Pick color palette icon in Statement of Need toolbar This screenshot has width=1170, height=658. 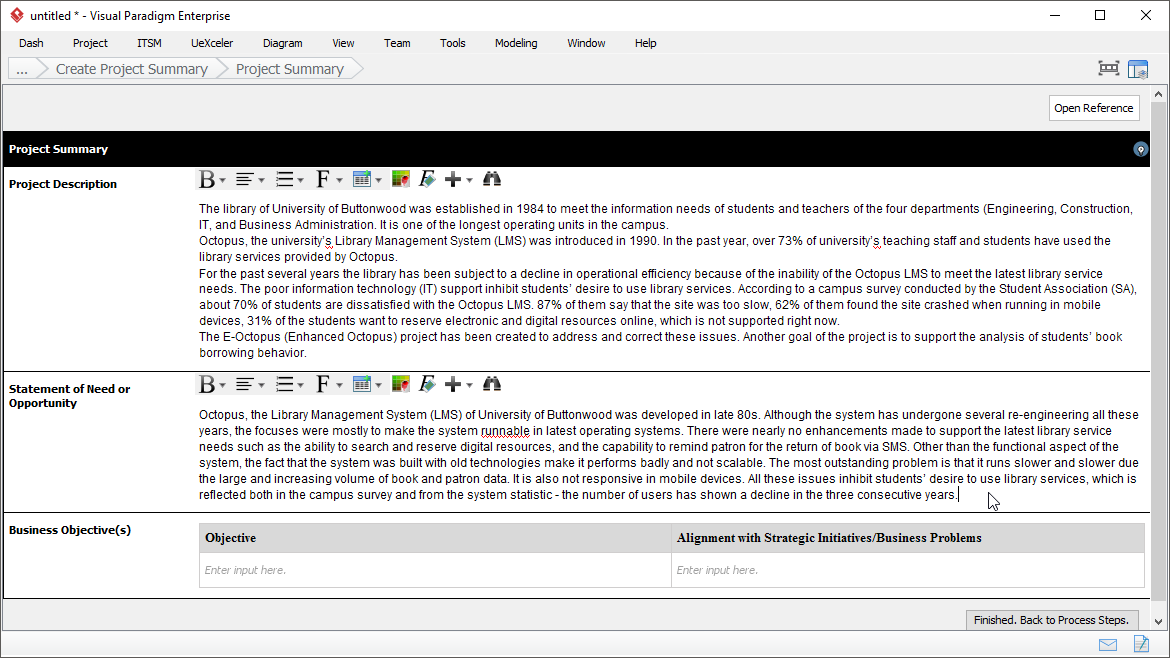point(401,384)
